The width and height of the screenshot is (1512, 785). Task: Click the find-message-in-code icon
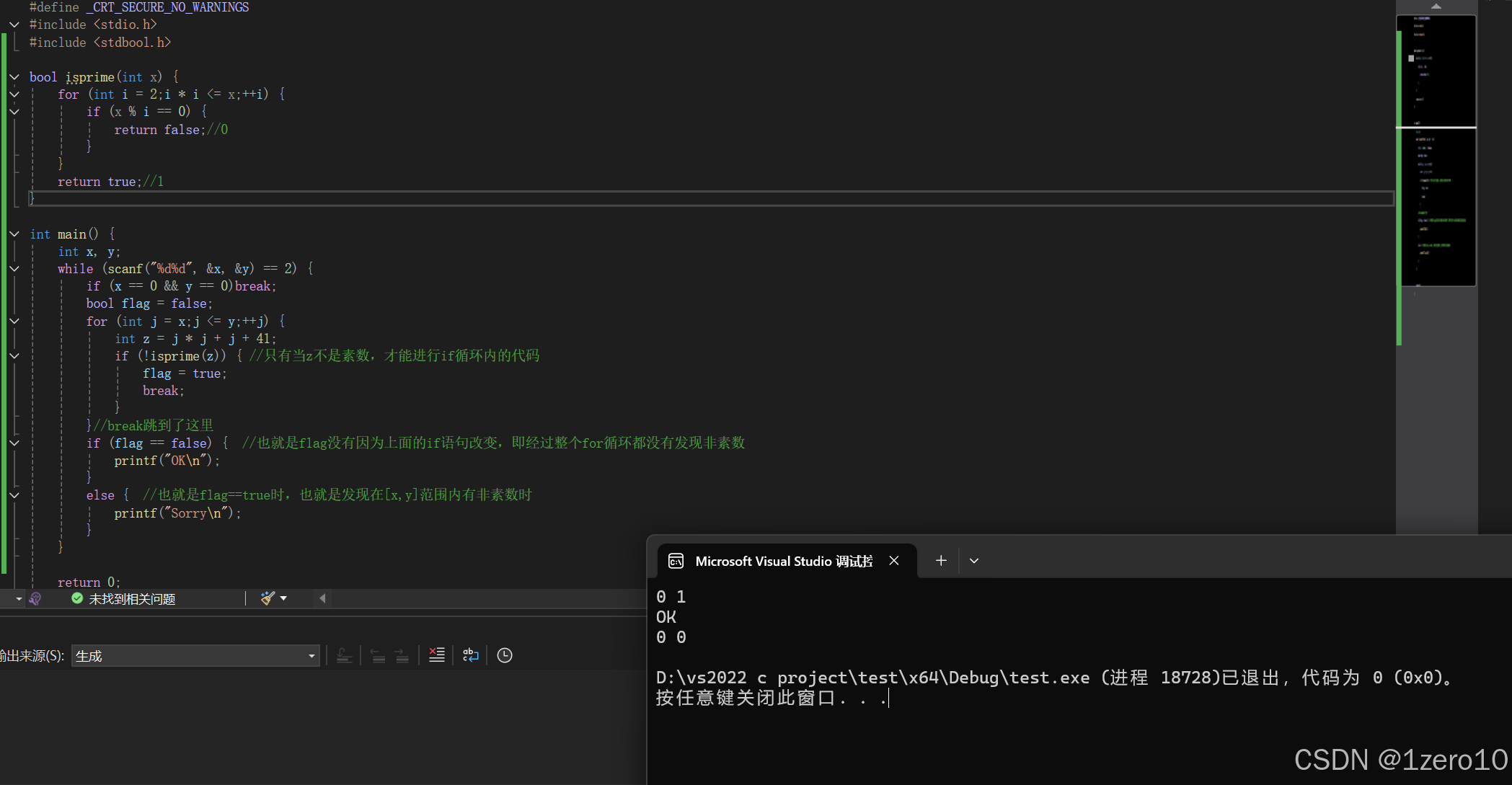(345, 655)
